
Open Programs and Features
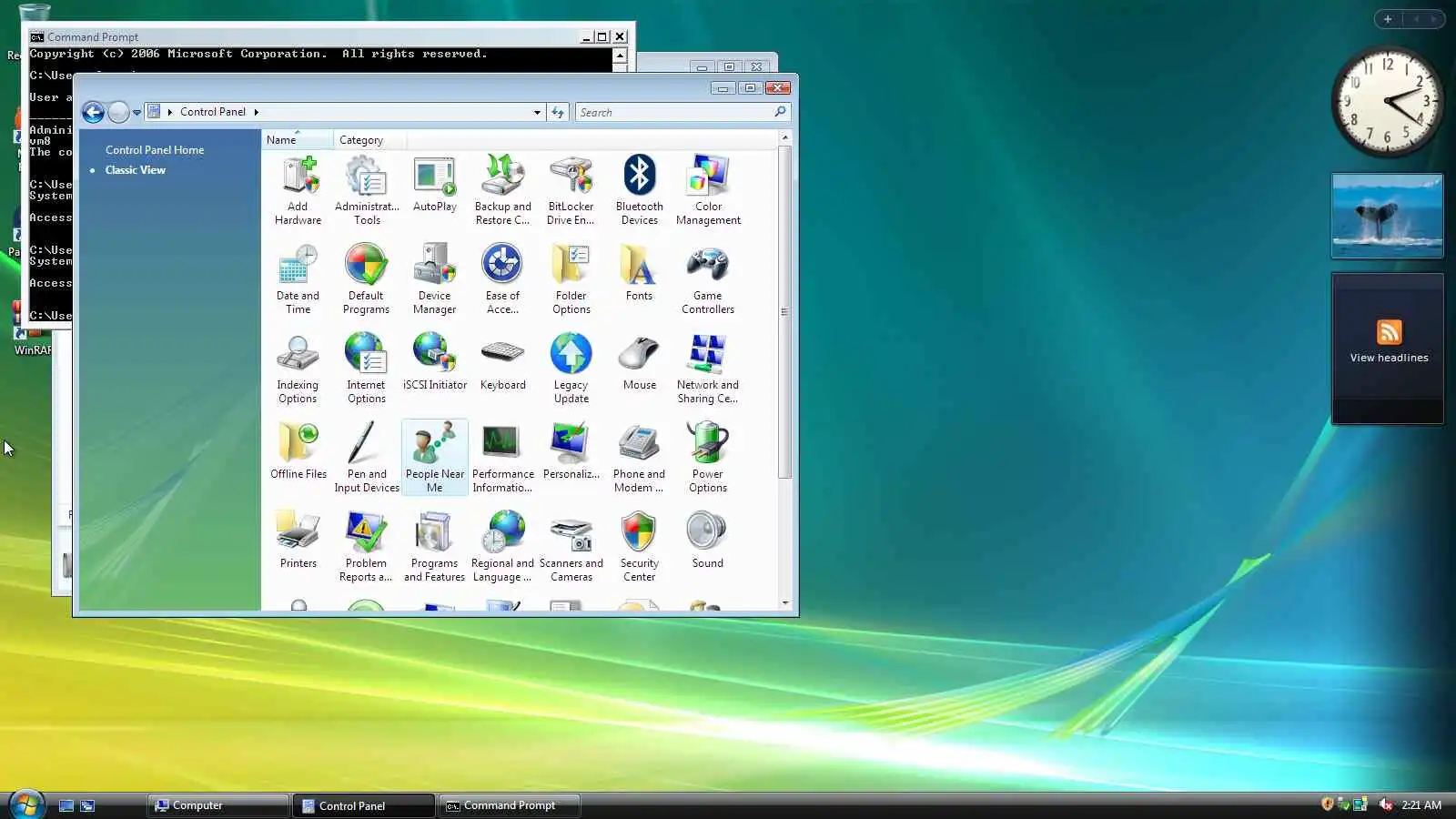click(435, 547)
